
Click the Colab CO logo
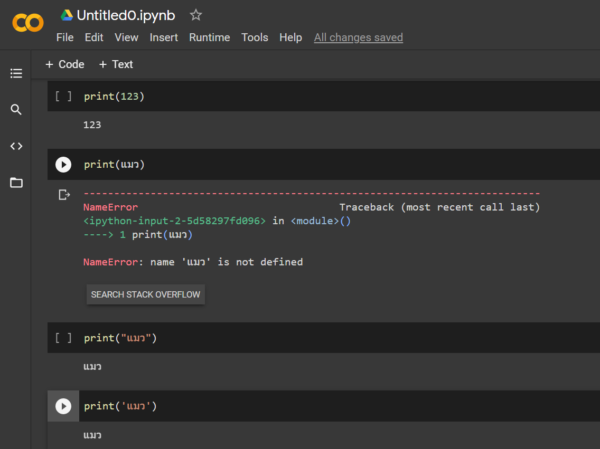coord(28,23)
